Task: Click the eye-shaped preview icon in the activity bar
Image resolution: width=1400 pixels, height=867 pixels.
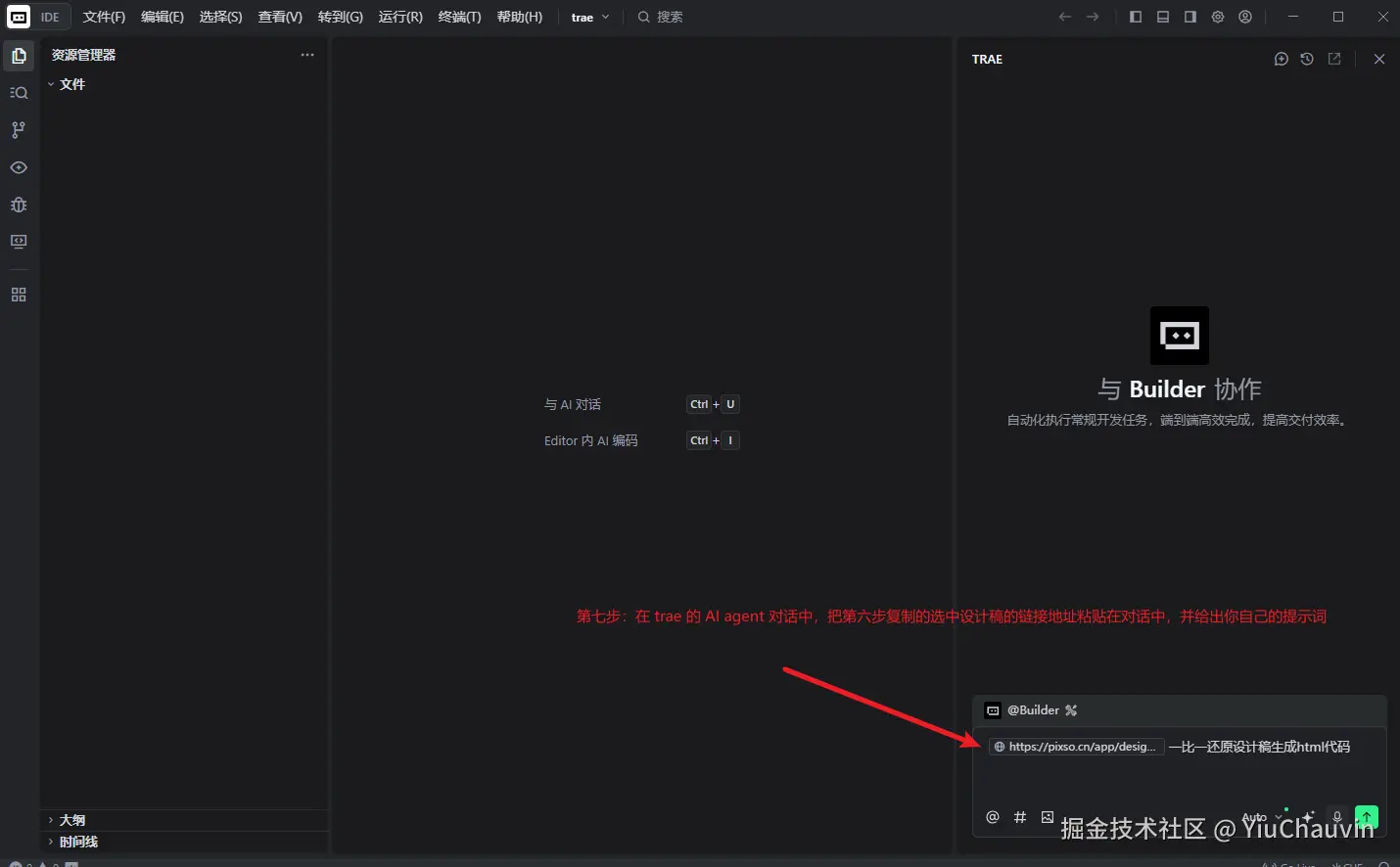Action: [19, 167]
